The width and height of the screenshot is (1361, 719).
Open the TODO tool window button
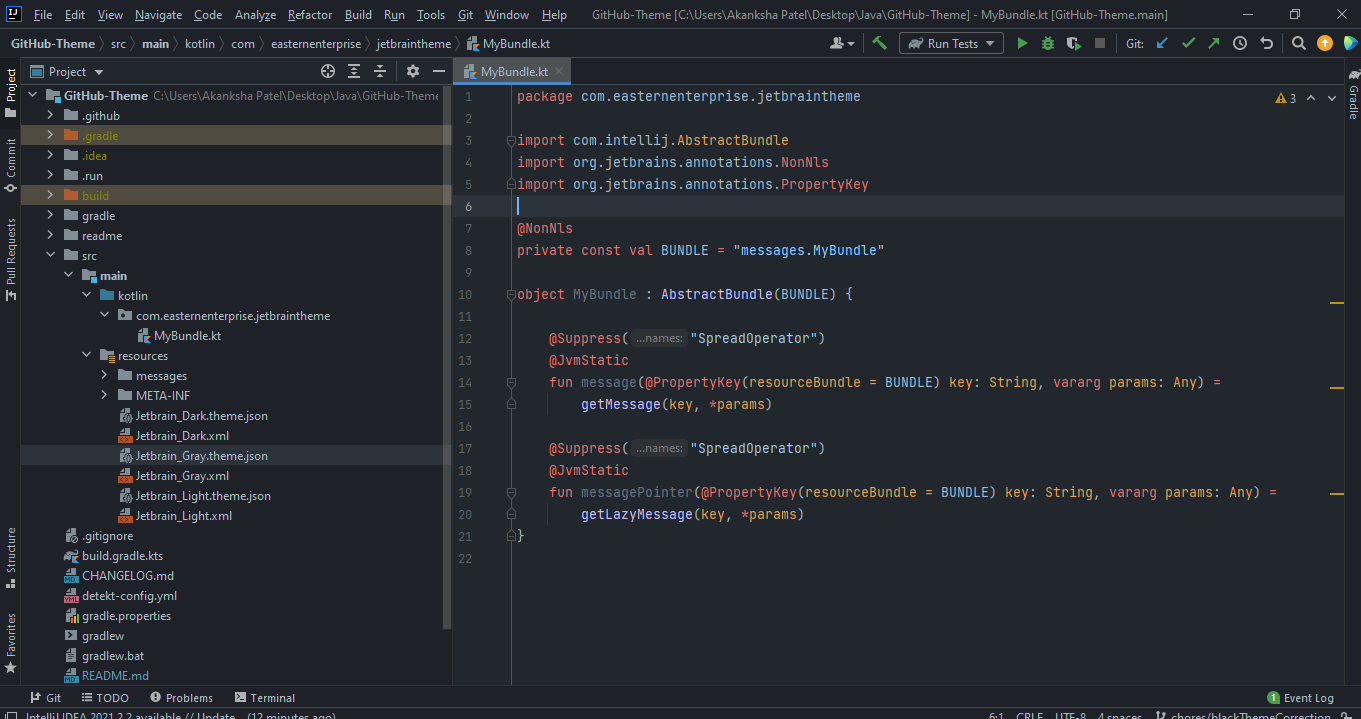(105, 698)
